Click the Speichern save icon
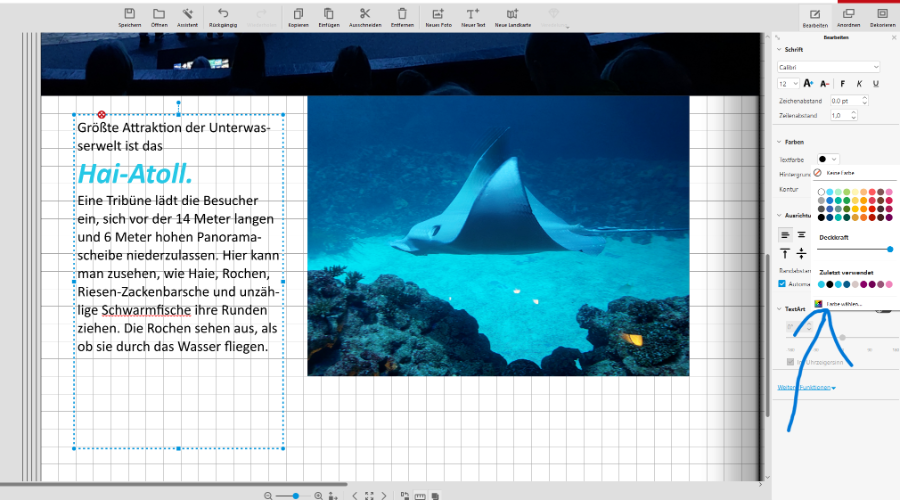 [x=129, y=15]
